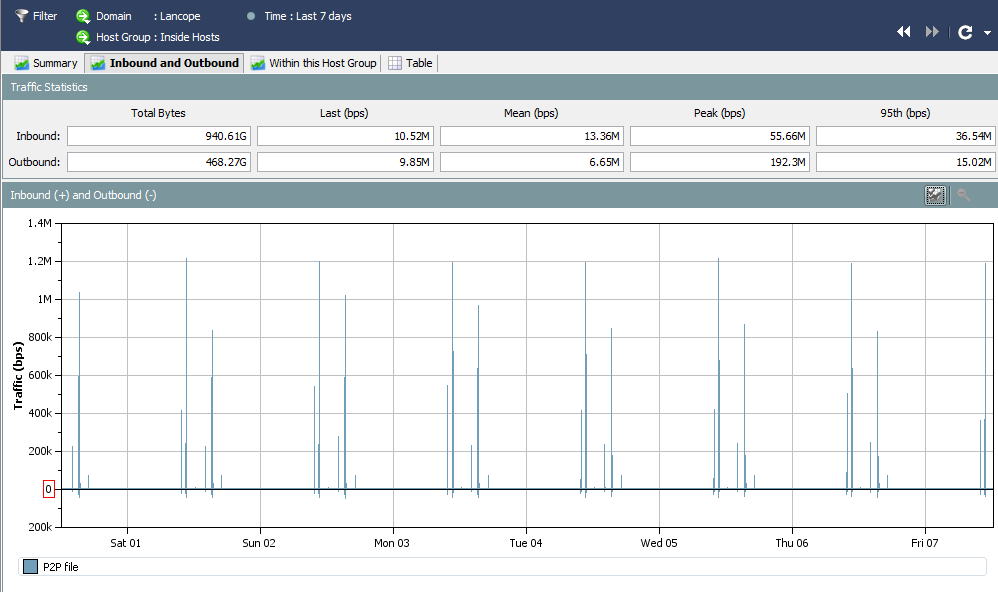Click the Outbound Last bps field 9.85M
Viewport: 998px width, 592px height.
(345, 162)
